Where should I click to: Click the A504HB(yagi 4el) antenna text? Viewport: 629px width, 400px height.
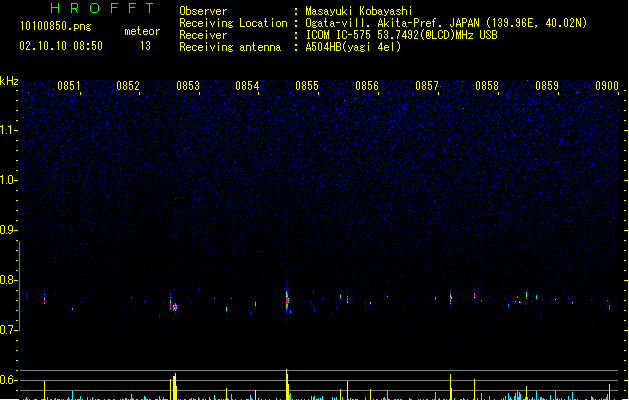353,47
